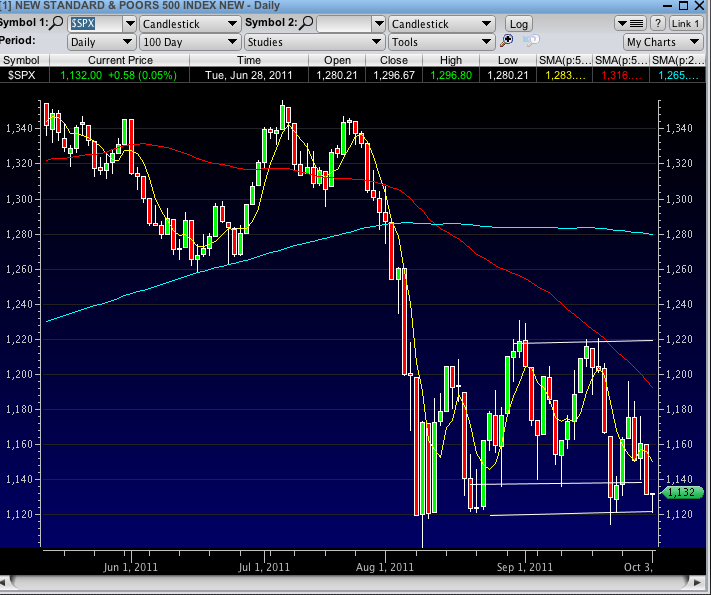Click the zoom in magnifier icon
This screenshot has height=595, width=711.
pyautogui.click(x=508, y=42)
